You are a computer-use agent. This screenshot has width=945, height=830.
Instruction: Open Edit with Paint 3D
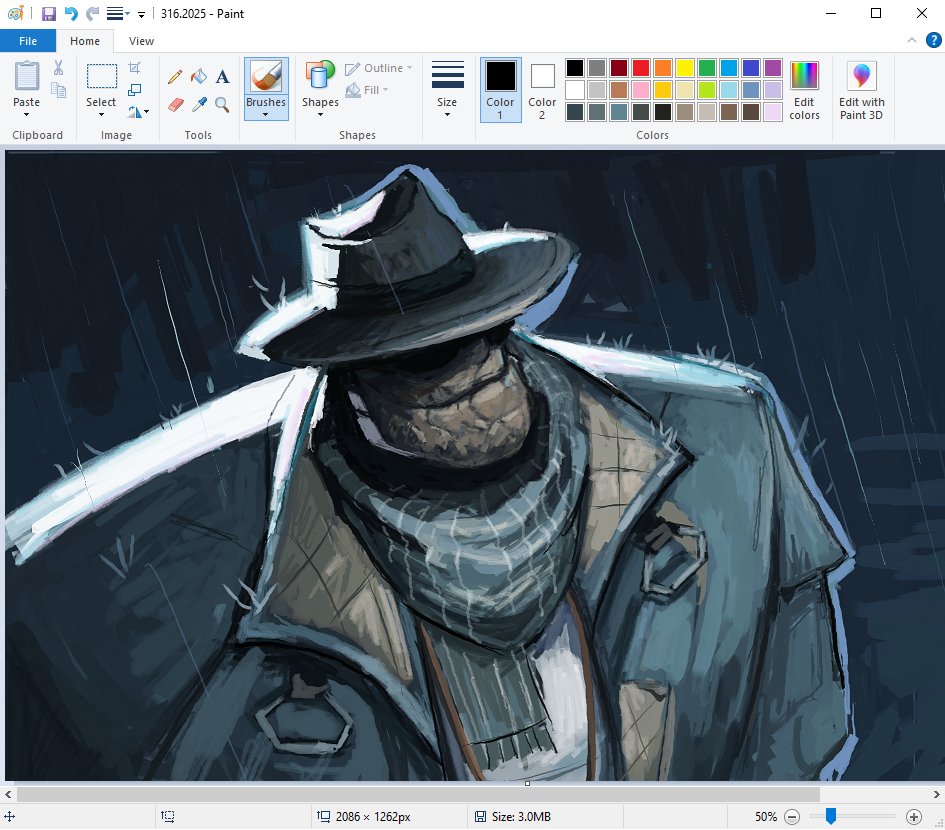coord(860,90)
